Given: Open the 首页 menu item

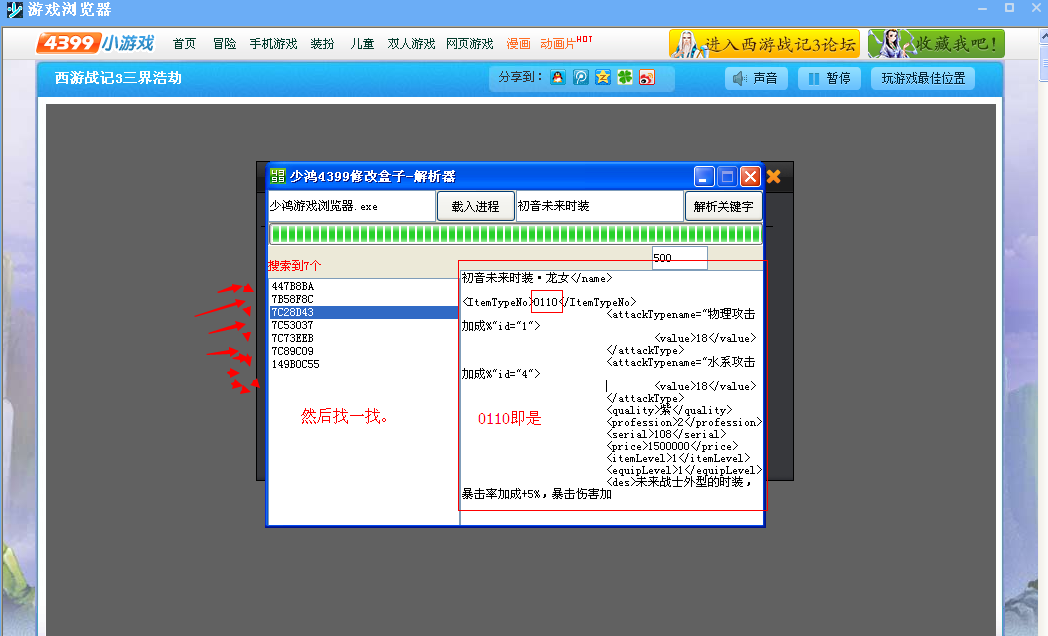Looking at the screenshot, I should click(x=184, y=44).
